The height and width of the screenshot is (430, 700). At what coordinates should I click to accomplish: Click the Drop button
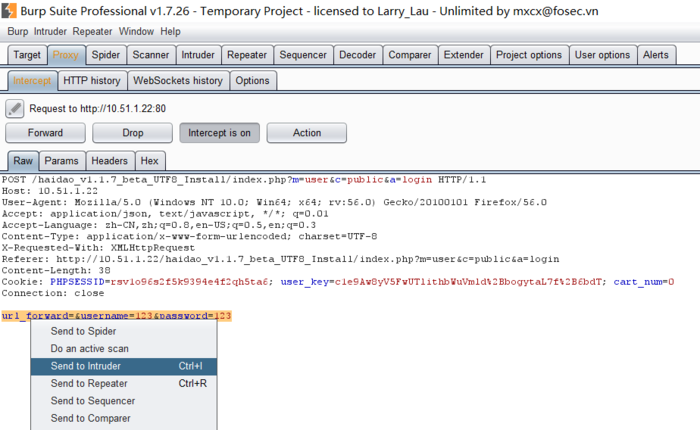coord(133,133)
